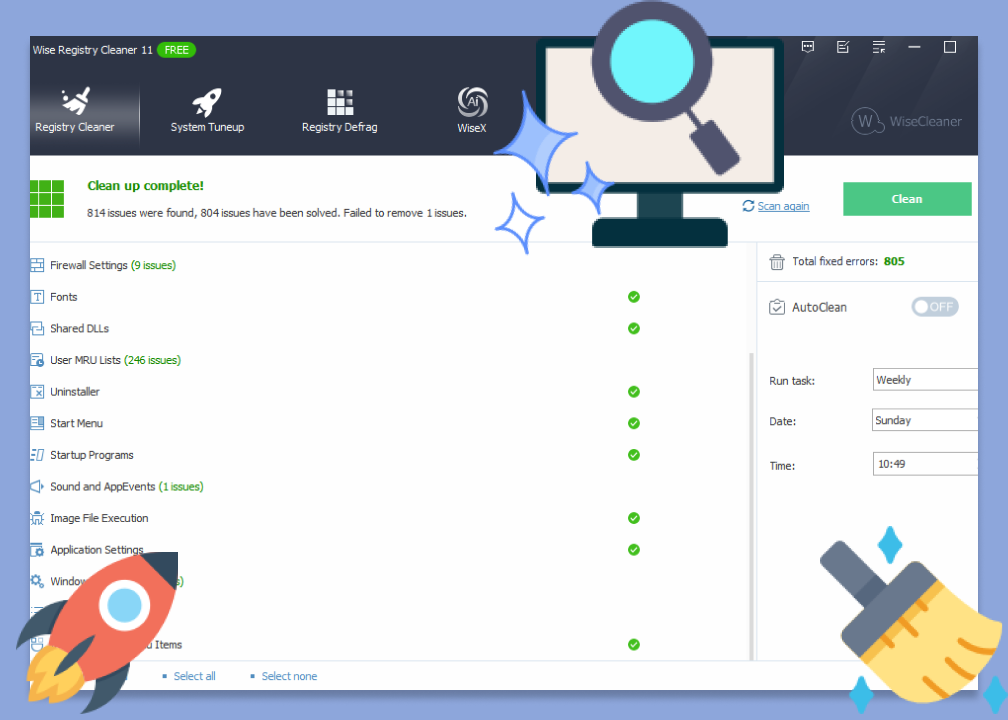Click the Scan again link

783,206
